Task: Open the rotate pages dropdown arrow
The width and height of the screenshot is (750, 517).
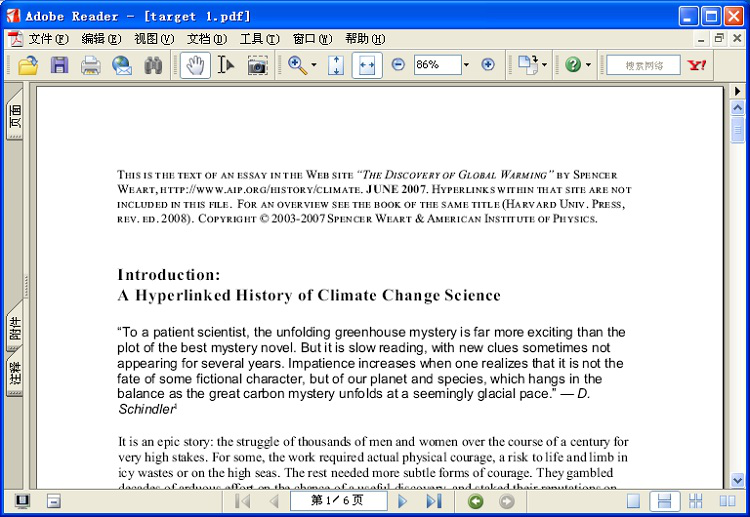Action: [x=544, y=65]
